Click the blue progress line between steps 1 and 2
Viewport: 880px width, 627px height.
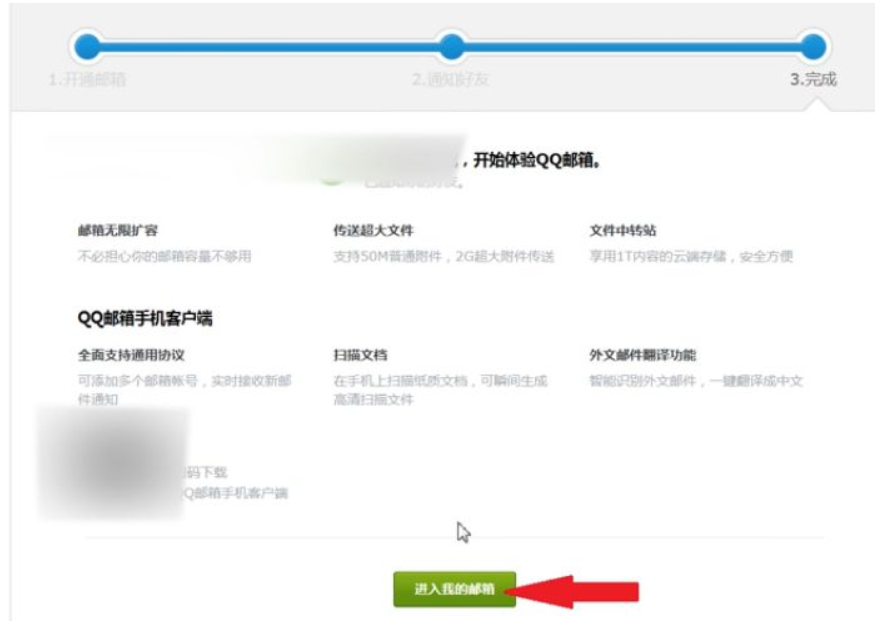tap(269, 47)
